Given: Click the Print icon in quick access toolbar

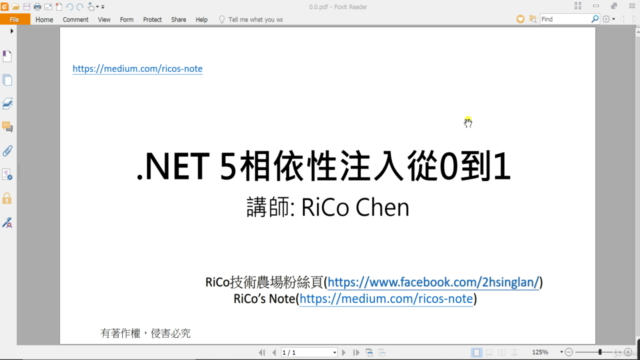Looking at the screenshot, I should (x=38, y=7).
